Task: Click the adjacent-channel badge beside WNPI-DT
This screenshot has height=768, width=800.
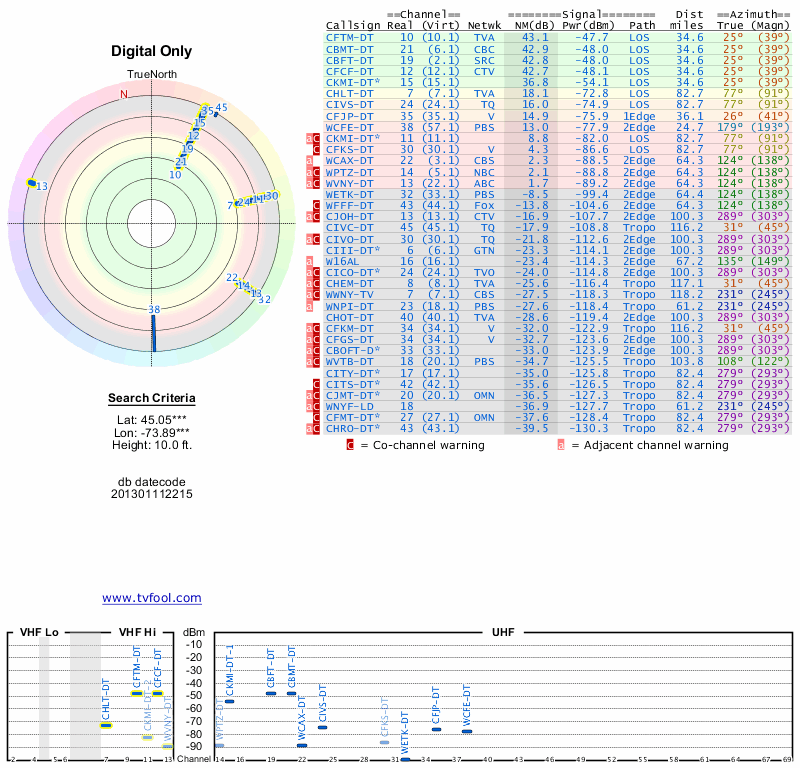Action: 309,306
